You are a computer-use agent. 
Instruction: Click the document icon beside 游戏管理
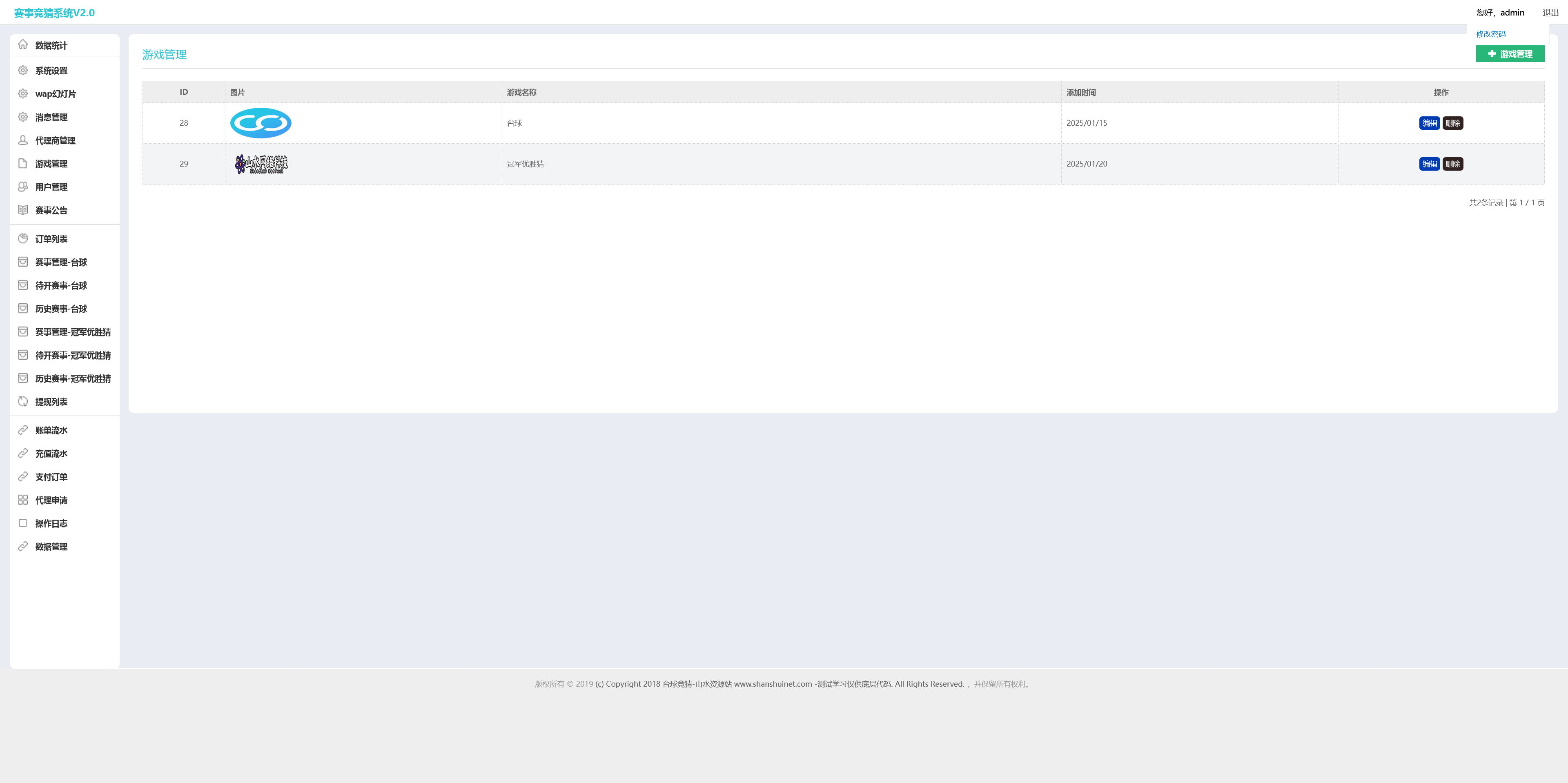[22, 164]
